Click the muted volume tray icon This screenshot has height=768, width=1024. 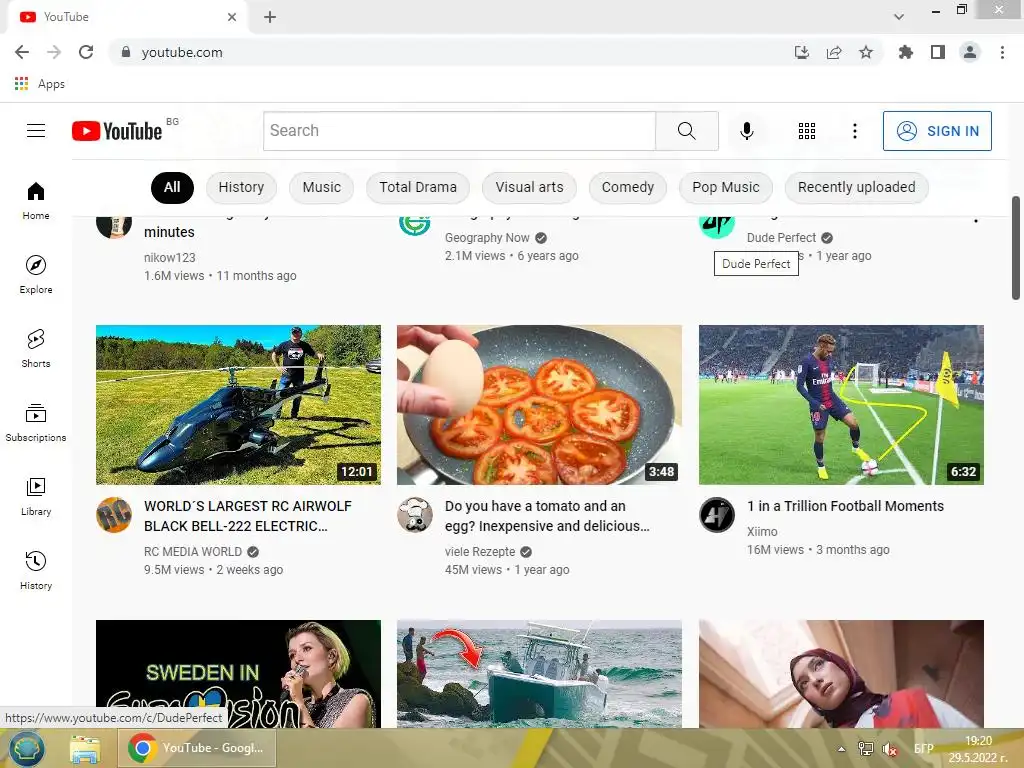click(889, 749)
